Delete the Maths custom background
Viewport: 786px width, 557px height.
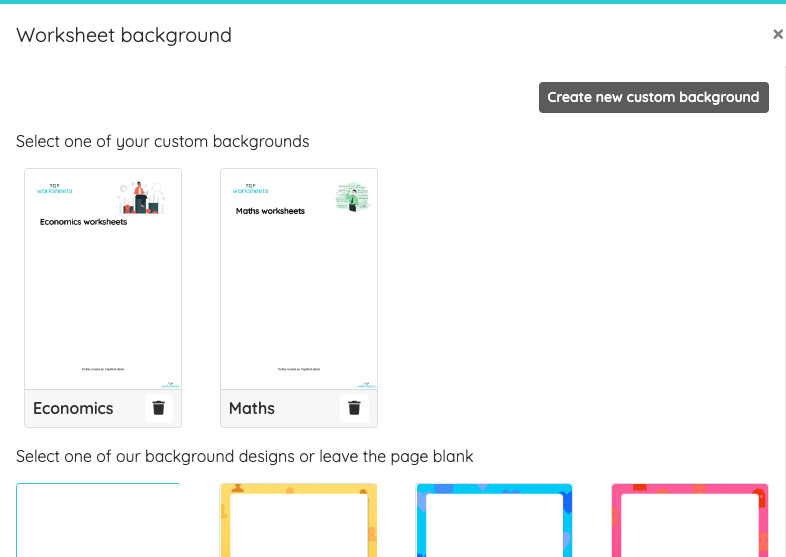coord(354,408)
